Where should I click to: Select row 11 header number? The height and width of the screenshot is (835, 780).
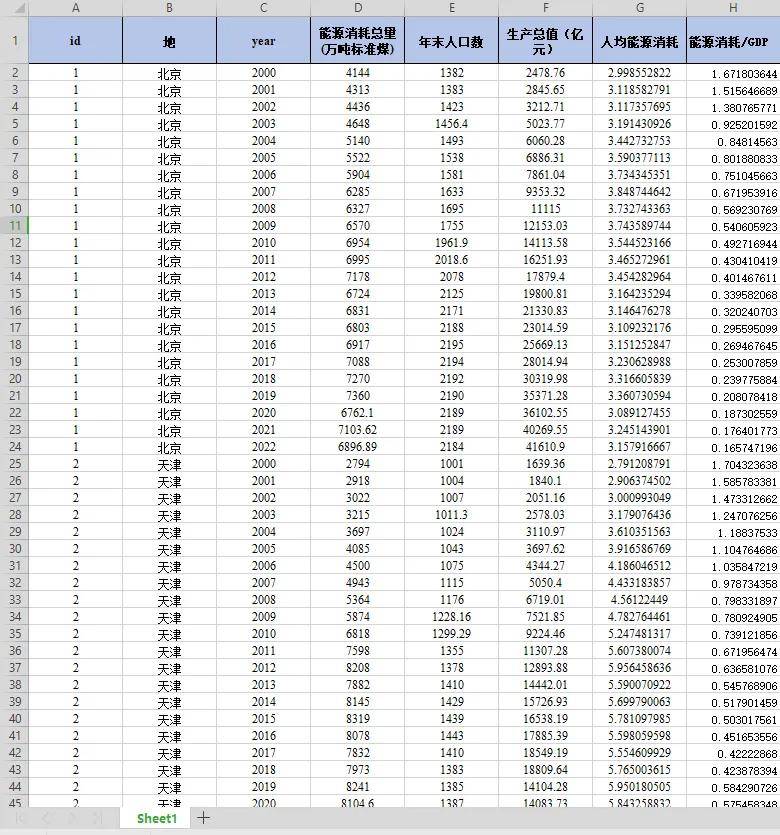pos(14,226)
